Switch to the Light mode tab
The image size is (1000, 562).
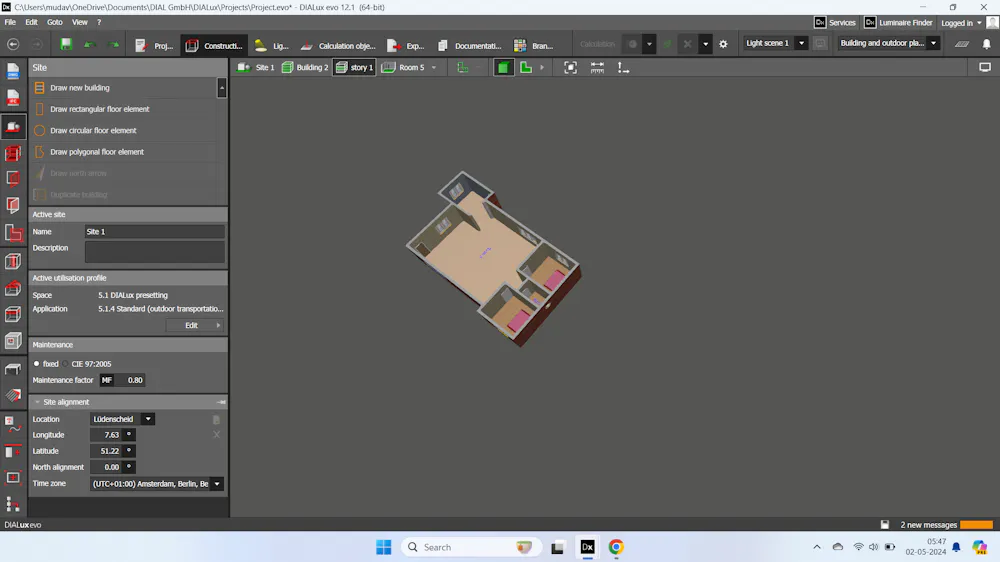click(272, 45)
